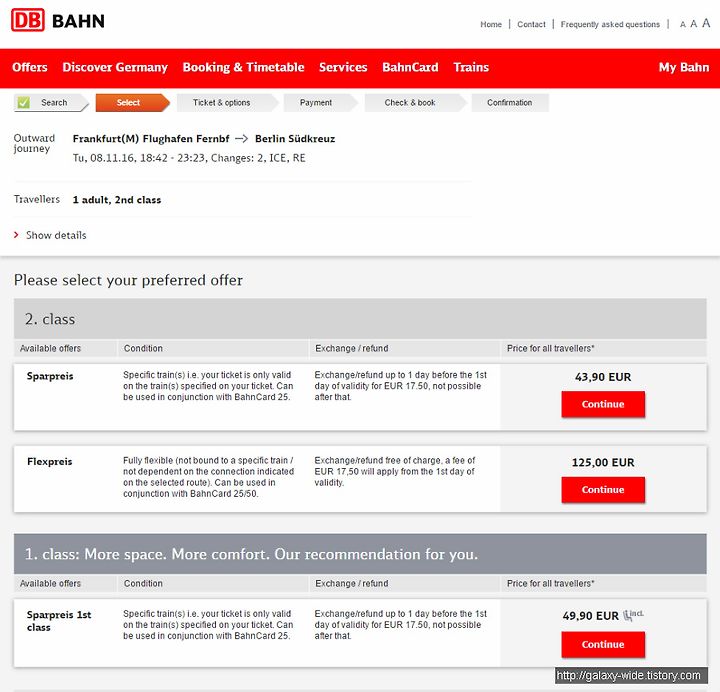Image resolution: width=720 pixels, height=692 pixels.
Task: Click the Check & book step
Action: pyautogui.click(x=415, y=103)
